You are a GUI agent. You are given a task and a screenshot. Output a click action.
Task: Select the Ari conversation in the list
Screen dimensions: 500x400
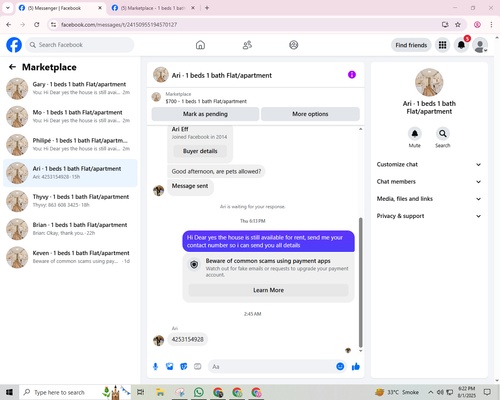point(70,173)
